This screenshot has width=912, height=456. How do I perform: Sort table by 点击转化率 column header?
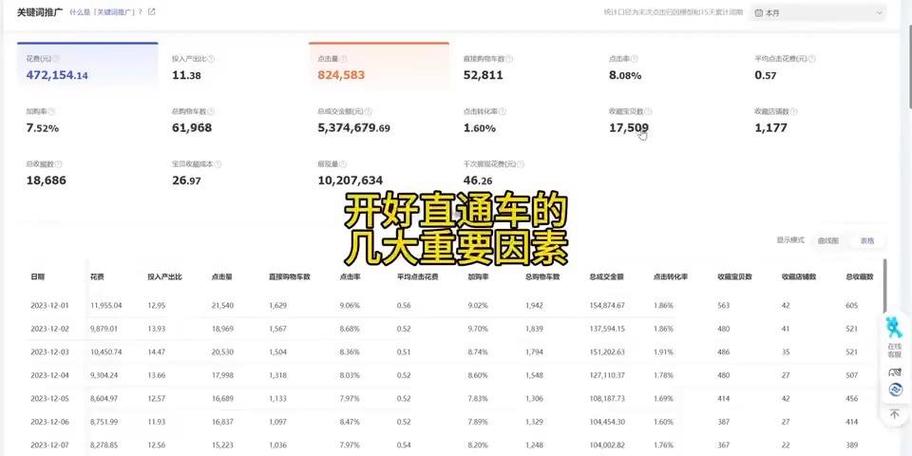[669, 276]
